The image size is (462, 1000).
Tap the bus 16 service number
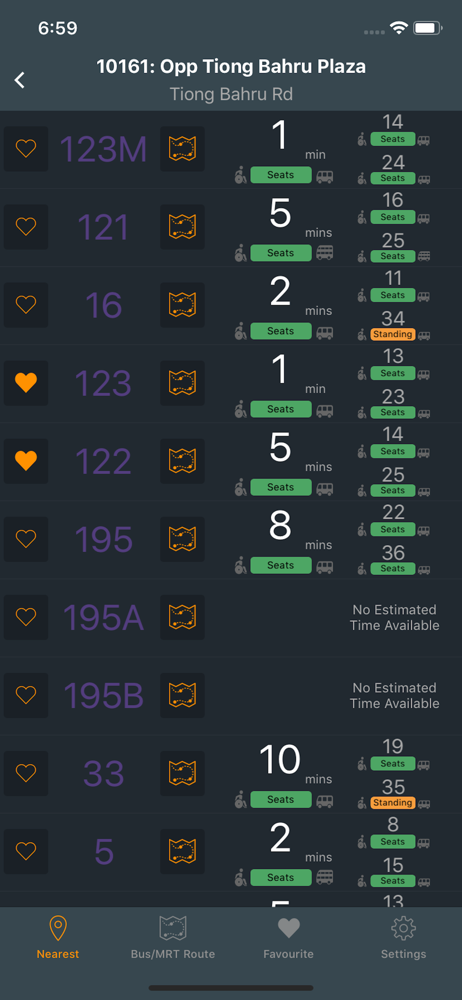(x=103, y=305)
